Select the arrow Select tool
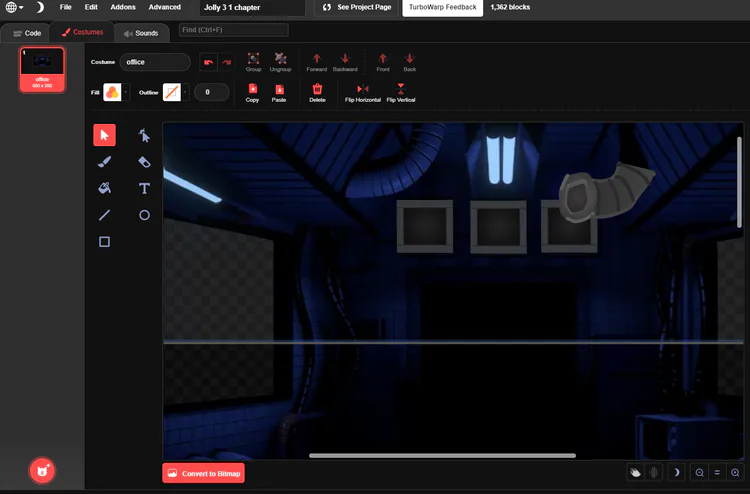This screenshot has height=494, width=750. (104, 135)
